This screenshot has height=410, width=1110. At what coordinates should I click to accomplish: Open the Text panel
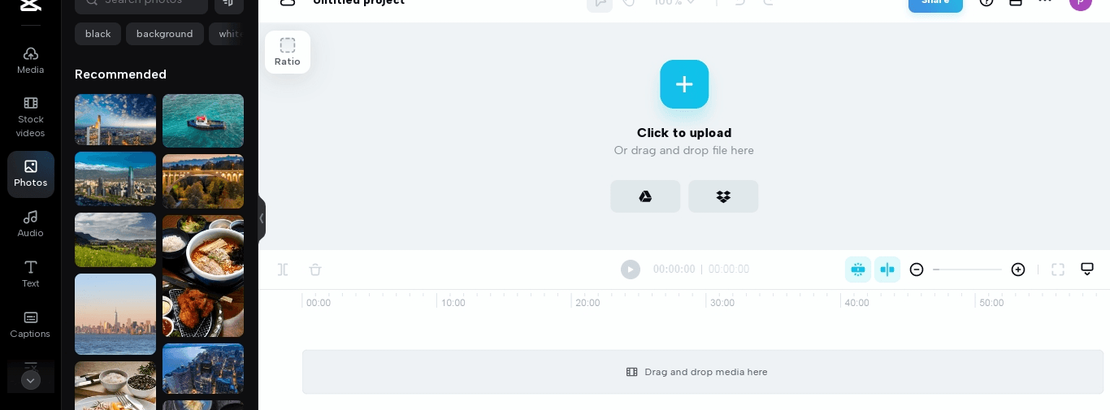point(30,274)
